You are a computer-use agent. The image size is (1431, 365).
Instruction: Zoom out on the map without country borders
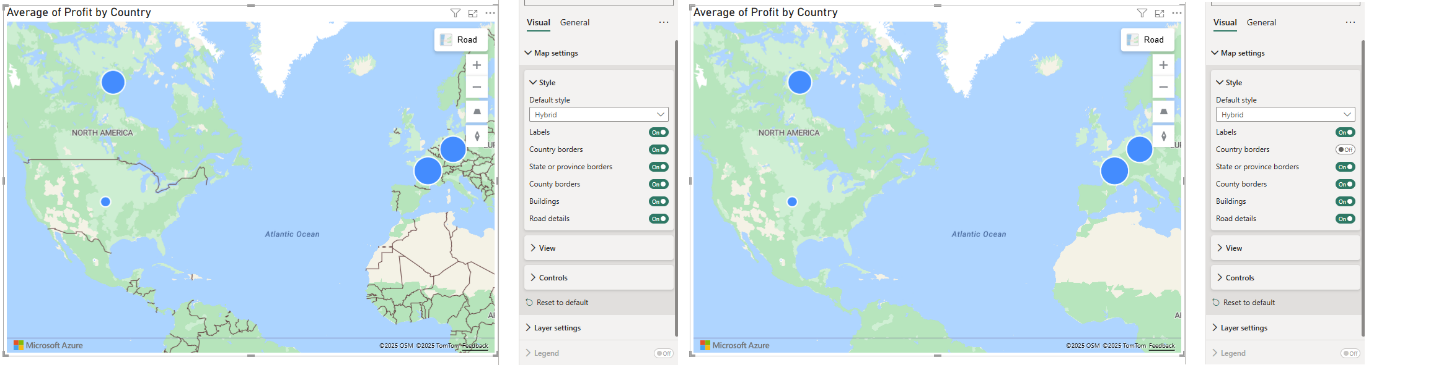(1163, 87)
